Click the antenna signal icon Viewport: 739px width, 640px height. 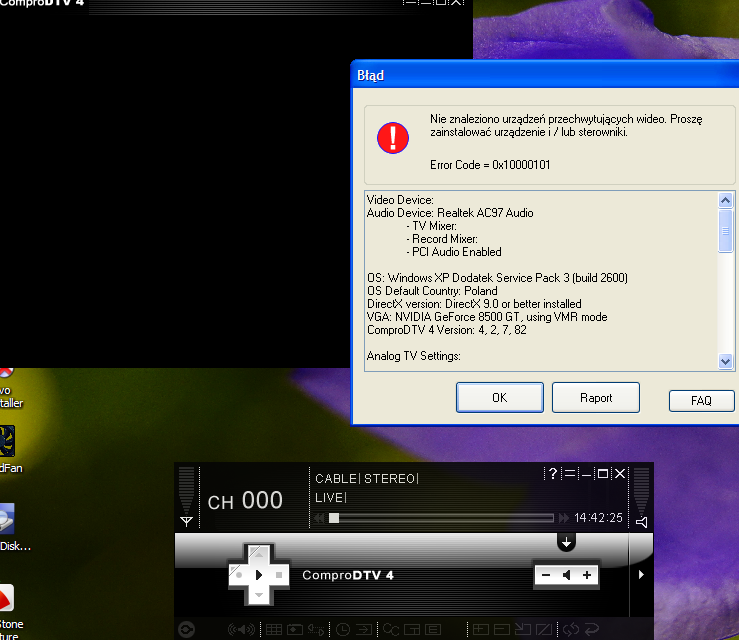187,521
